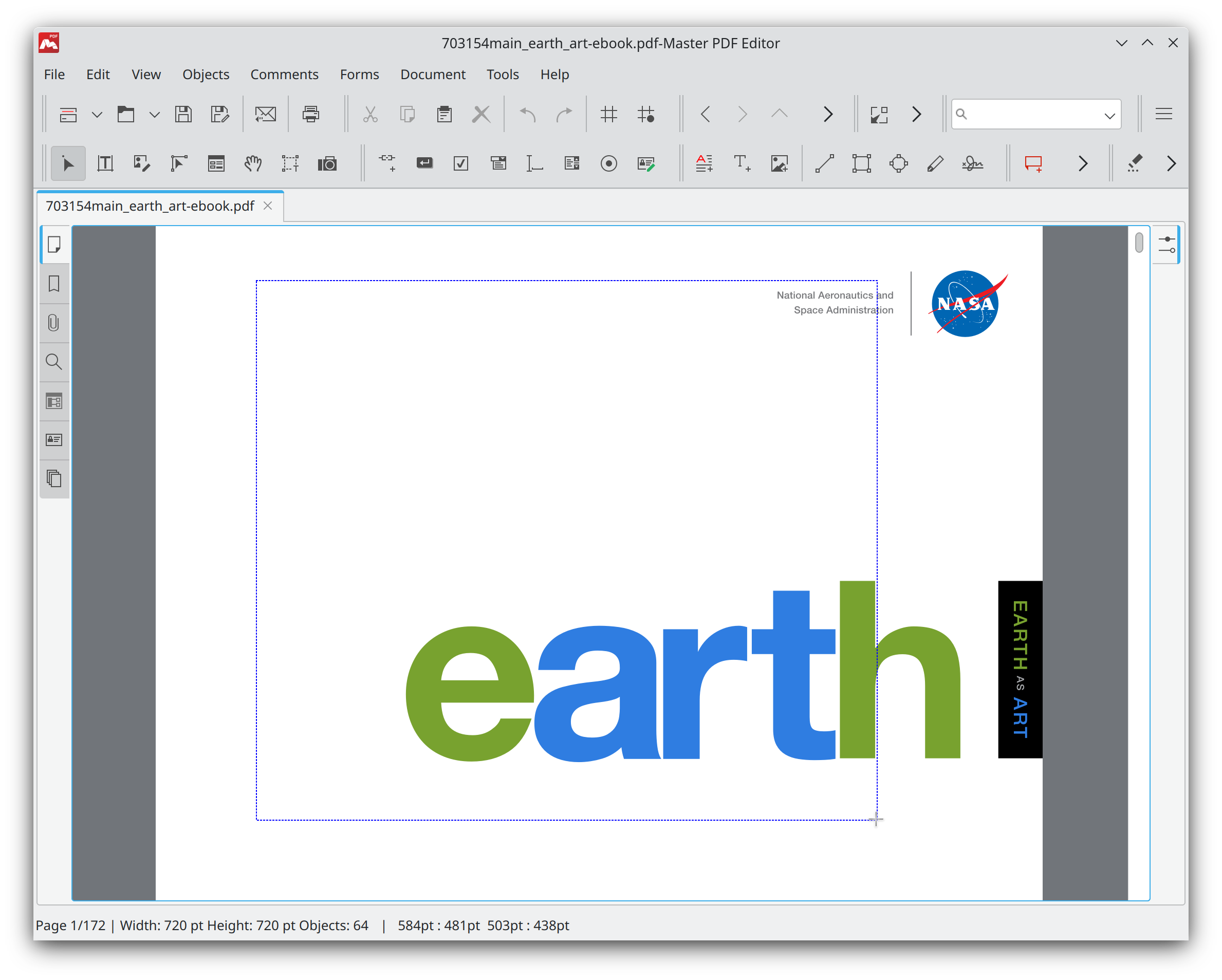
Task: Select the Hand tool
Action: (253, 164)
